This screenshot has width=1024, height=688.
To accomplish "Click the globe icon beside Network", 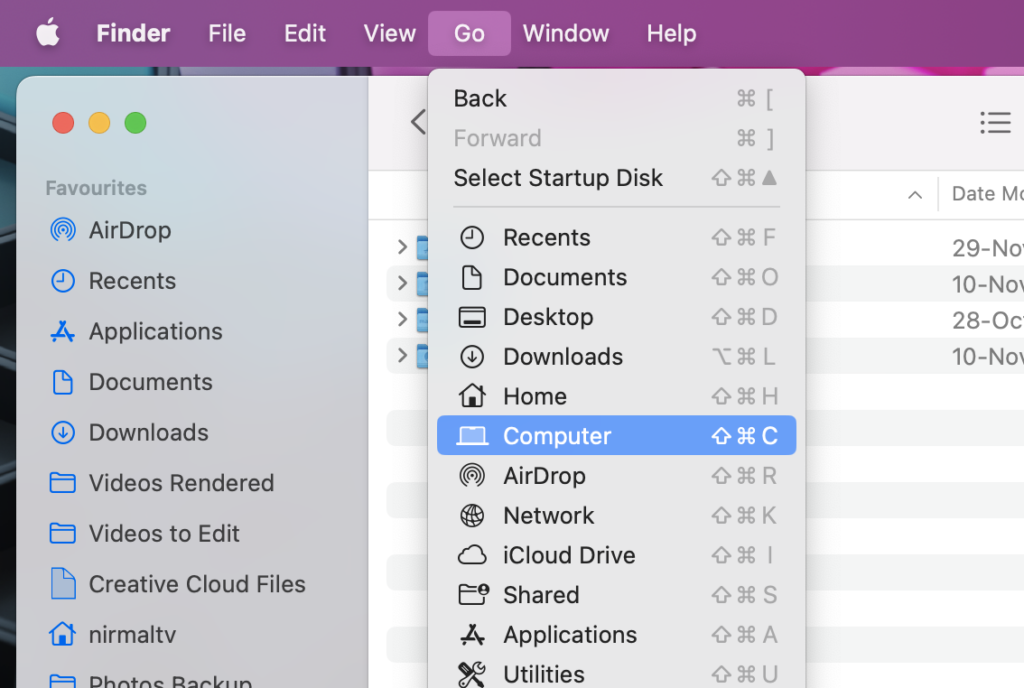I will tap(472, 516).
